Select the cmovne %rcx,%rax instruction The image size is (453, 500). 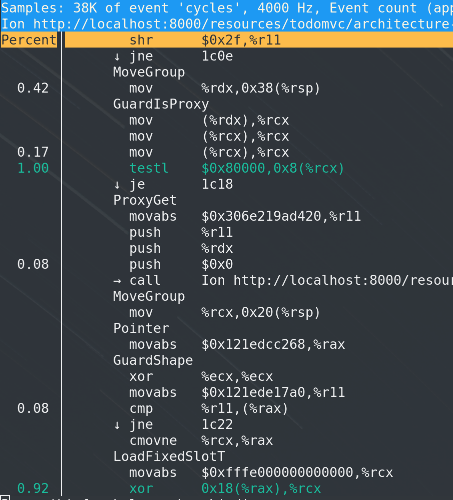point(201,441)
